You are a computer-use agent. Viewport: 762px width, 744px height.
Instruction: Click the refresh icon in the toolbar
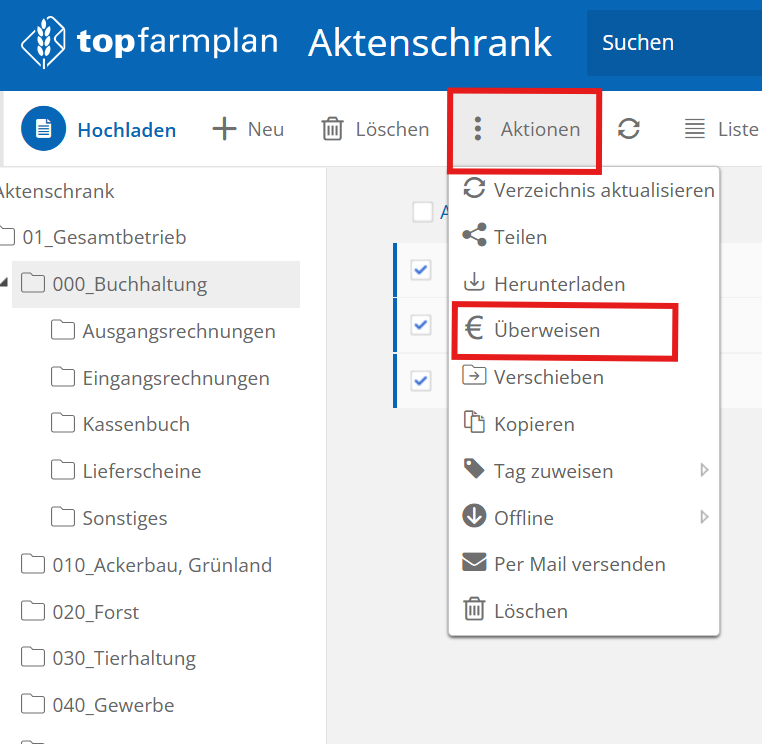pos(628,129)
